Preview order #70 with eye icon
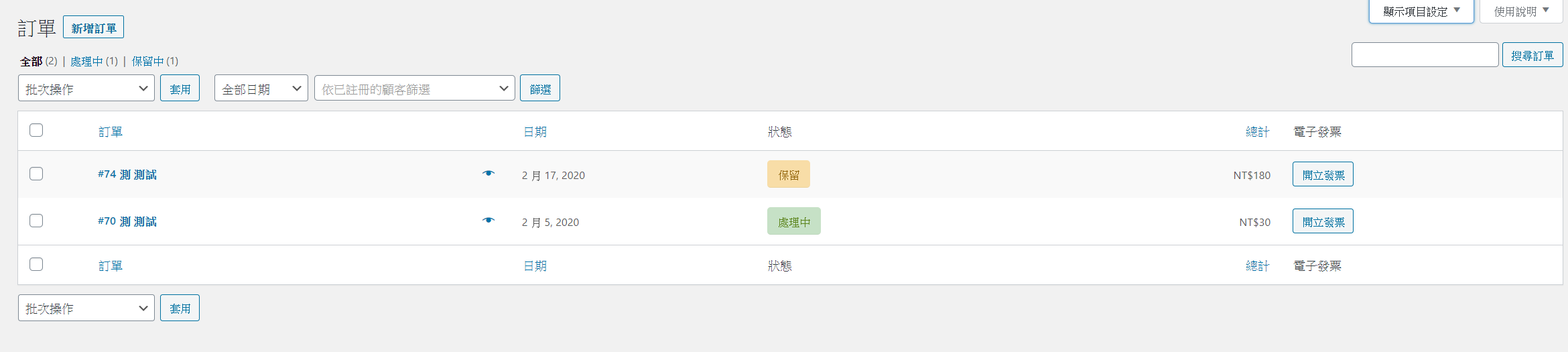The width and height of the screenshot is (1568, 352). (x=488, y=221)
